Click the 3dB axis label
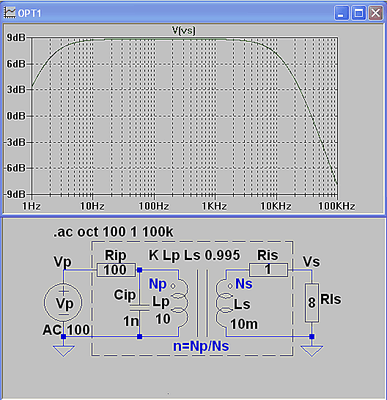The height and width of the screenshot is (400, 387). [16, 90]
